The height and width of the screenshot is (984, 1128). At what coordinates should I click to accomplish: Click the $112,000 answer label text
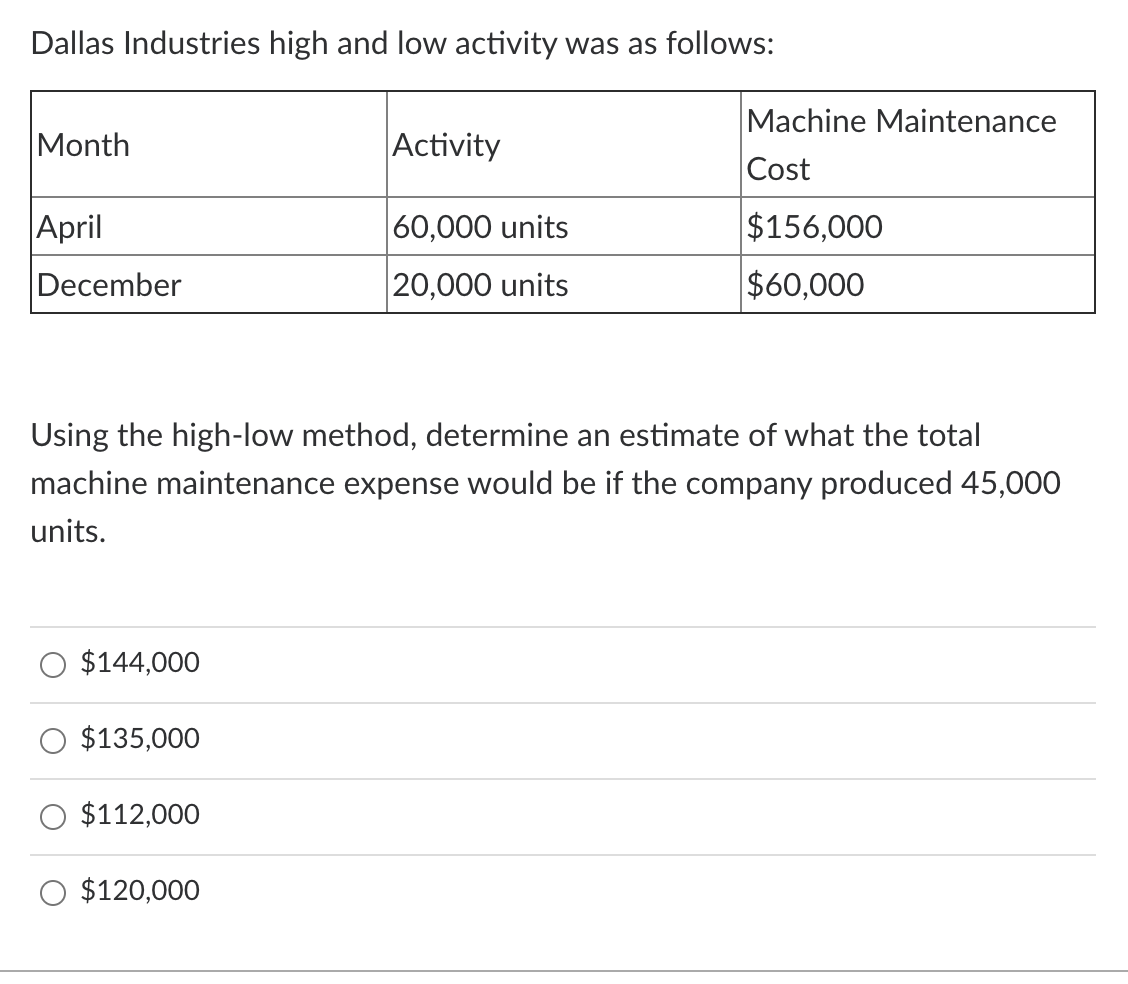[x=138, y=815]
